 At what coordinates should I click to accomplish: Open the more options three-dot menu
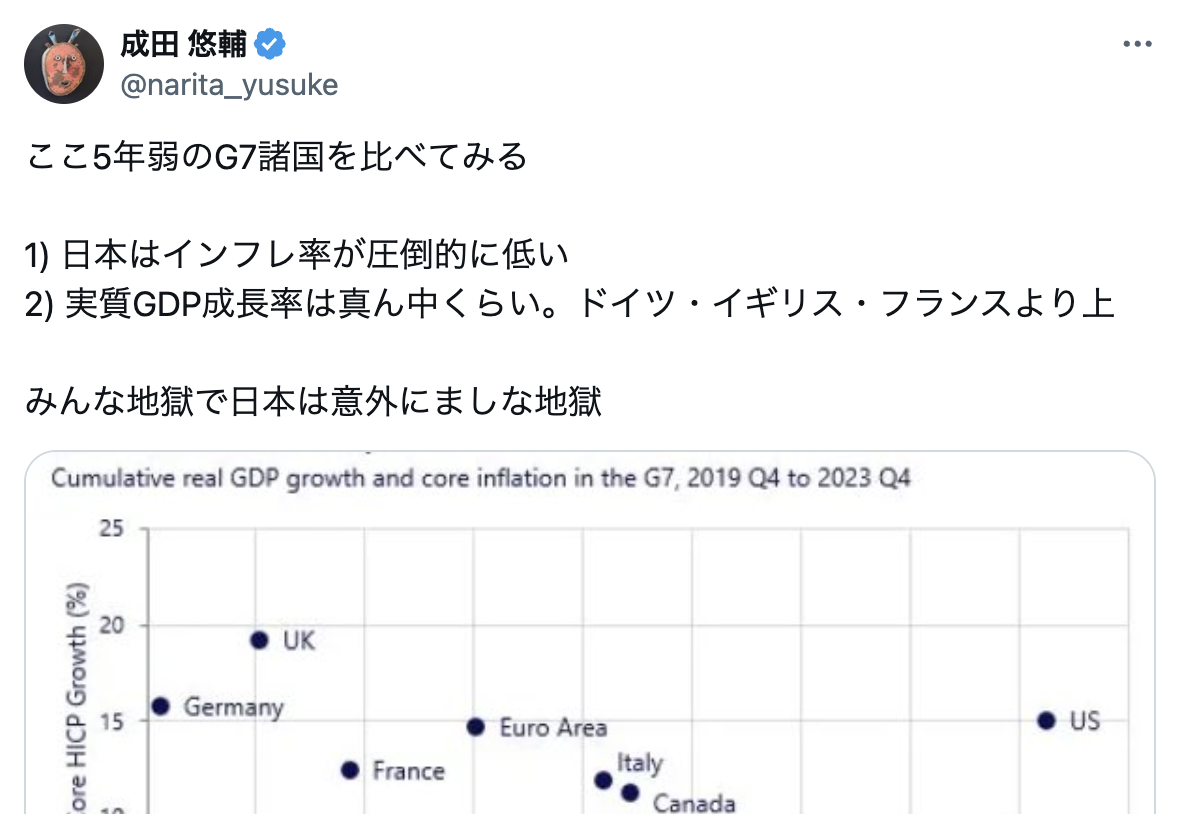(1136, 45)
